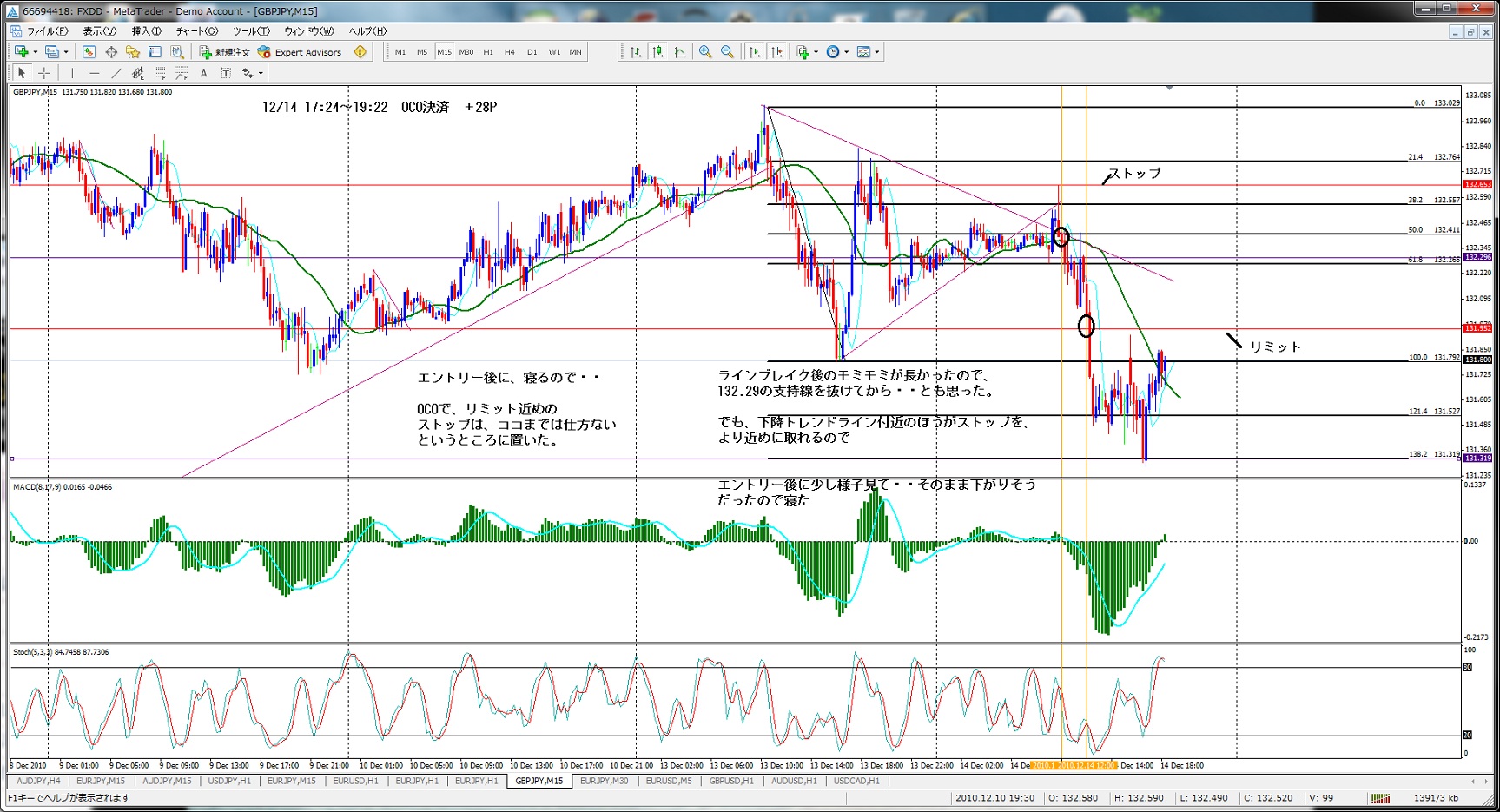Switch to the AUDJPY,H4 chart tab
The height and width of the screenshot is (812, 1500).
(x=39, y=781)
